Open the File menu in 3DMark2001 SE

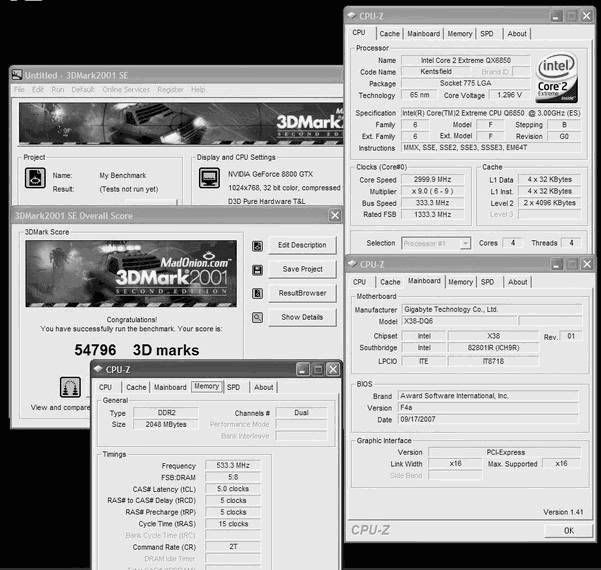coord(19,90)
